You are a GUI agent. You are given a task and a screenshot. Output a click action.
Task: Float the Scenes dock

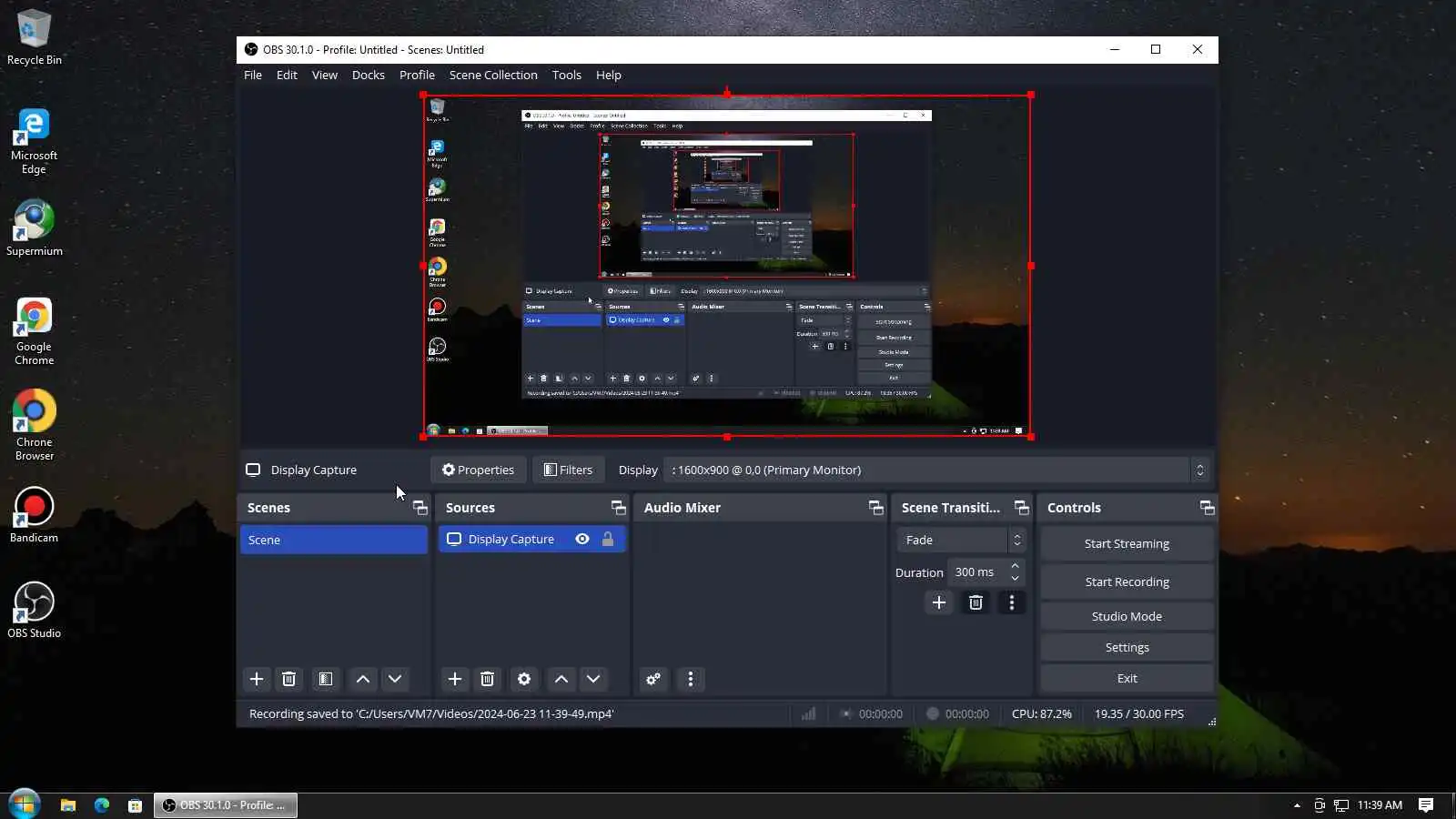pos(420,508)
